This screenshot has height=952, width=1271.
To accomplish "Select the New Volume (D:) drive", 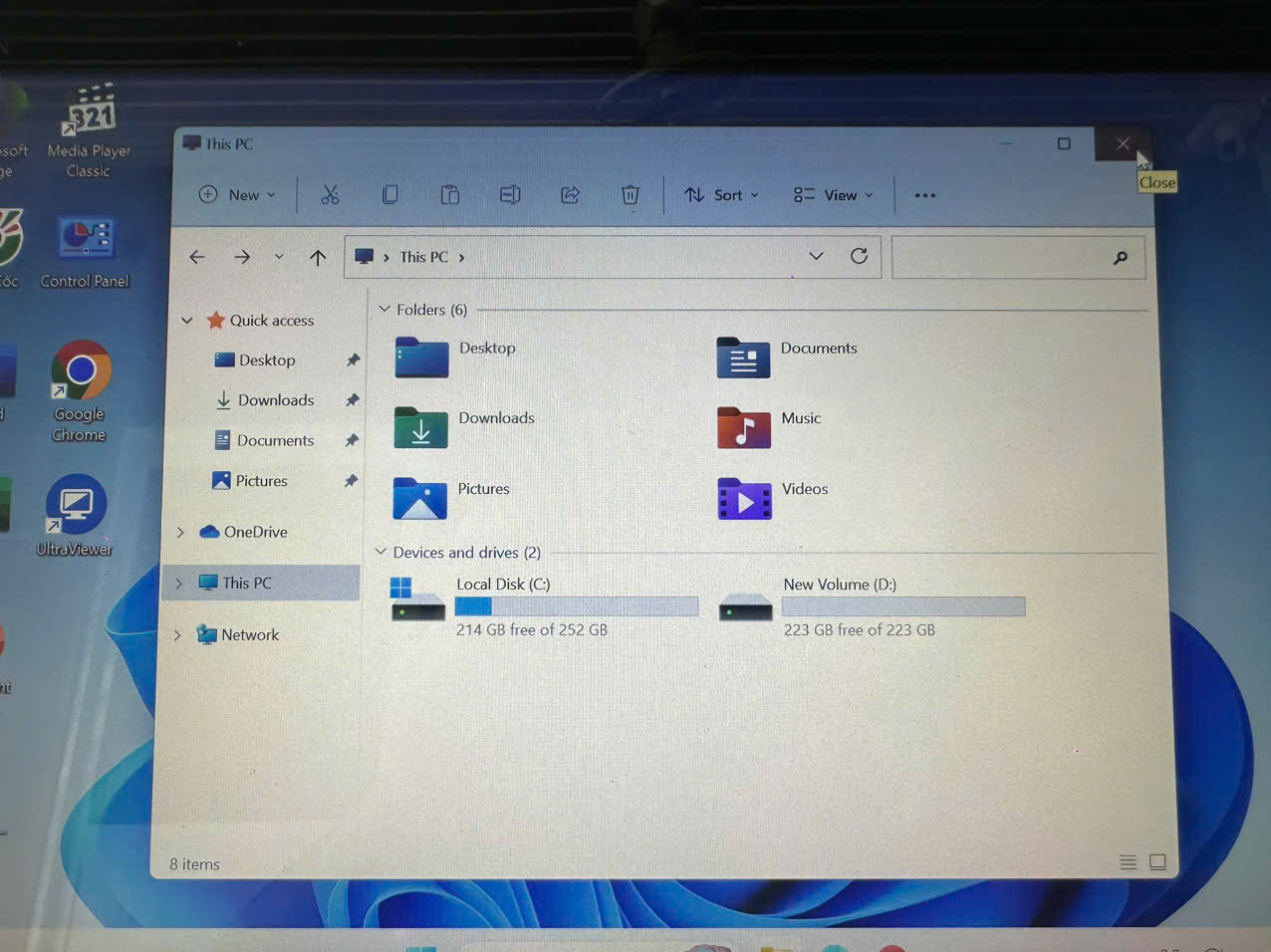I will coord(872,605).
